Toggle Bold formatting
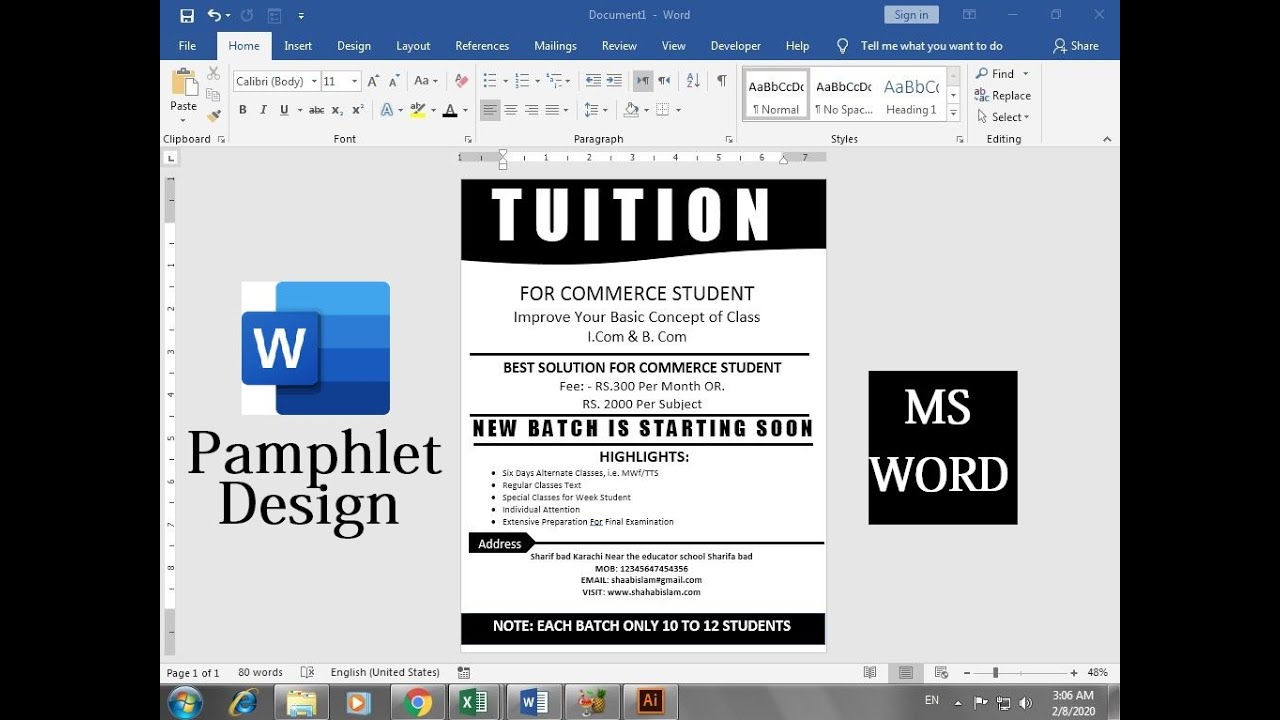 coord(242,110)
